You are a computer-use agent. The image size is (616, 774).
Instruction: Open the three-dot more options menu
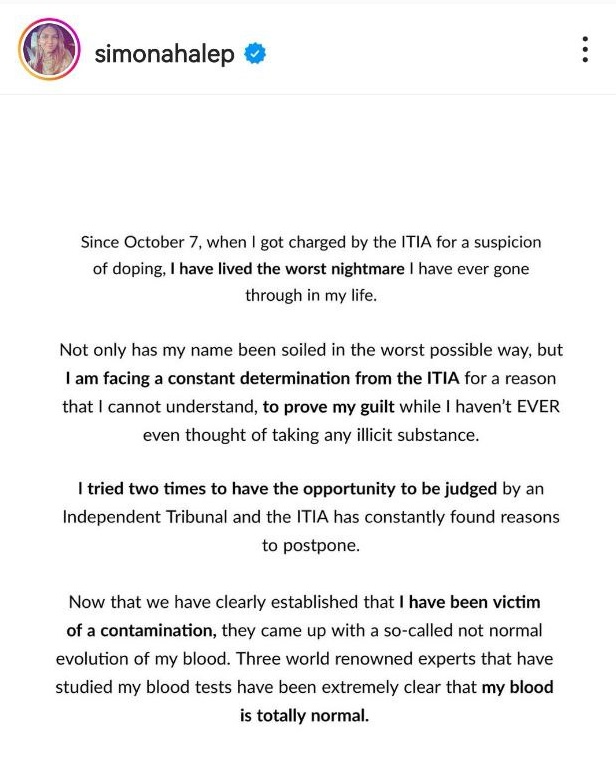point(585,49)
